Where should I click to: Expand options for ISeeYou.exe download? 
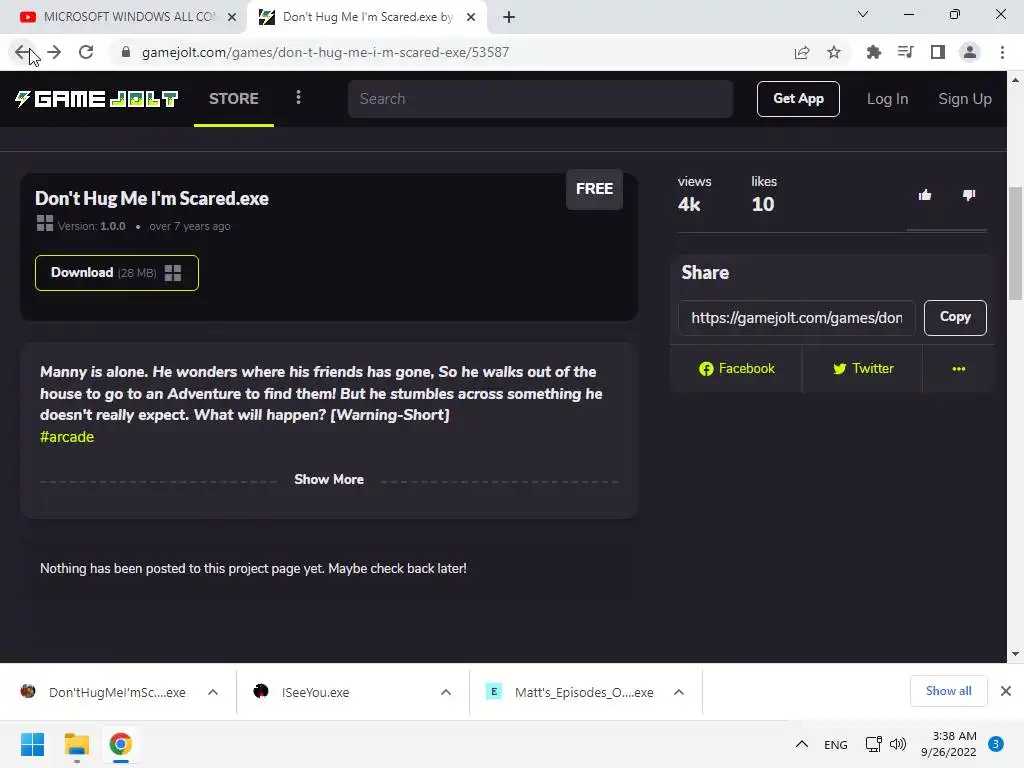pos(446,692)
